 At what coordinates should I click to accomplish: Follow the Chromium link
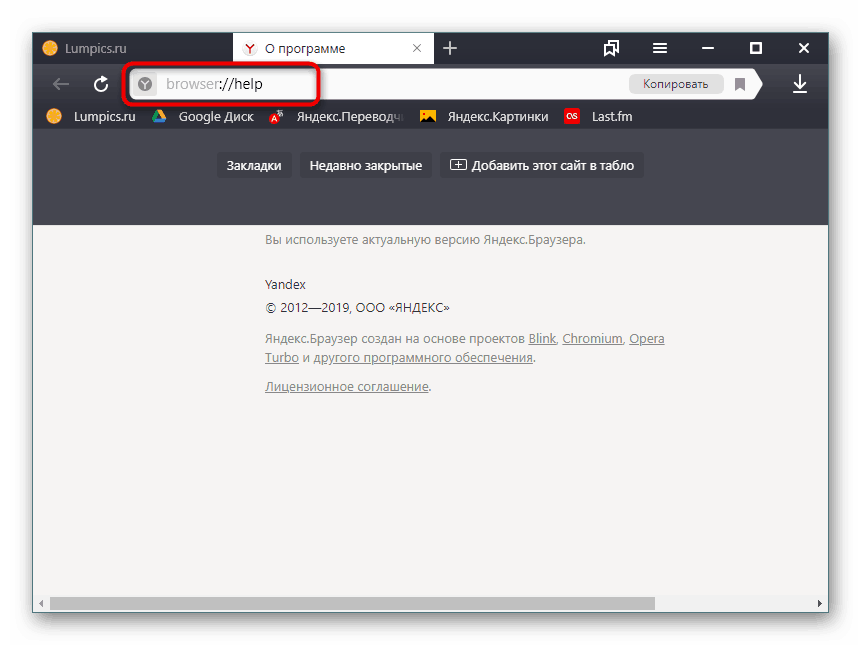(x=592, y=339)
